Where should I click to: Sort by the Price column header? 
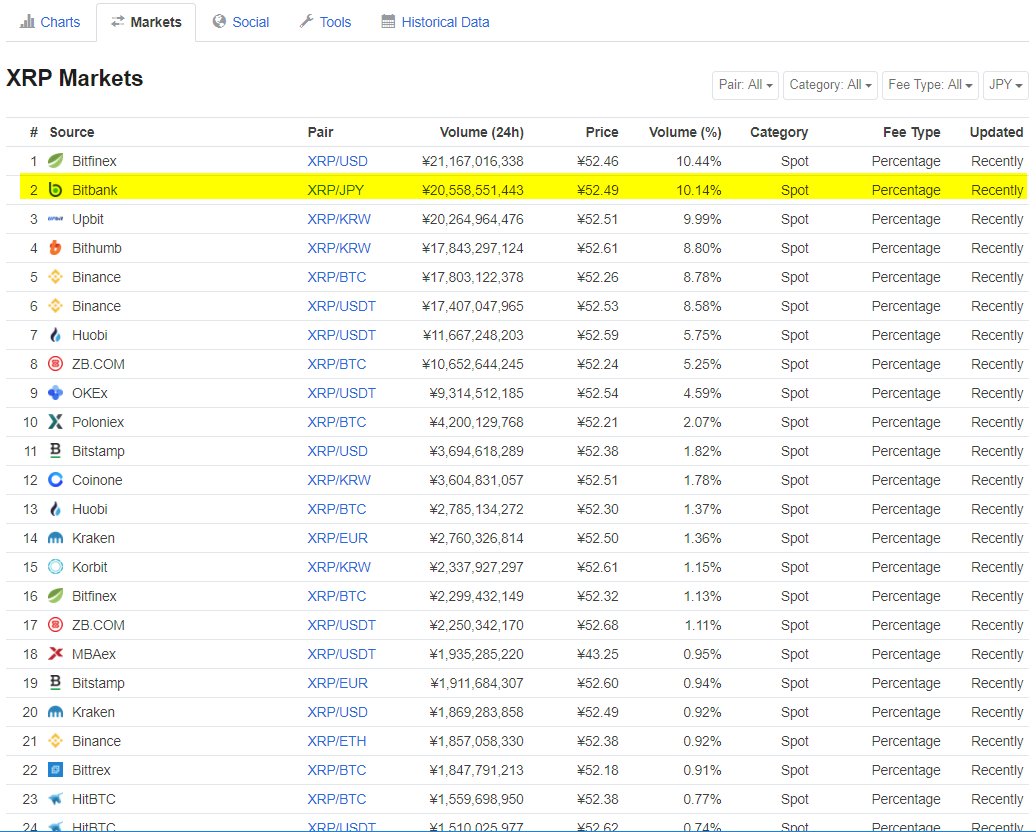602,132
